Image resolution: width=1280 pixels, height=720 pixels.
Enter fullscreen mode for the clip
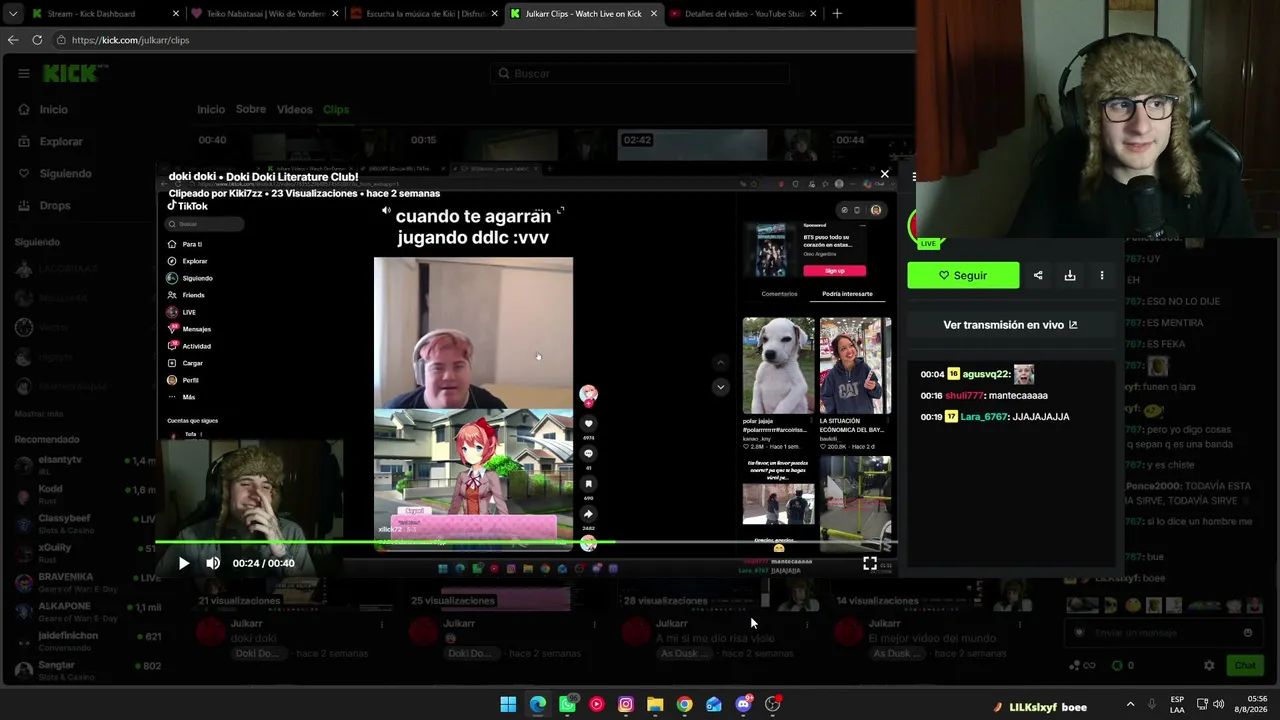[870, 564]
